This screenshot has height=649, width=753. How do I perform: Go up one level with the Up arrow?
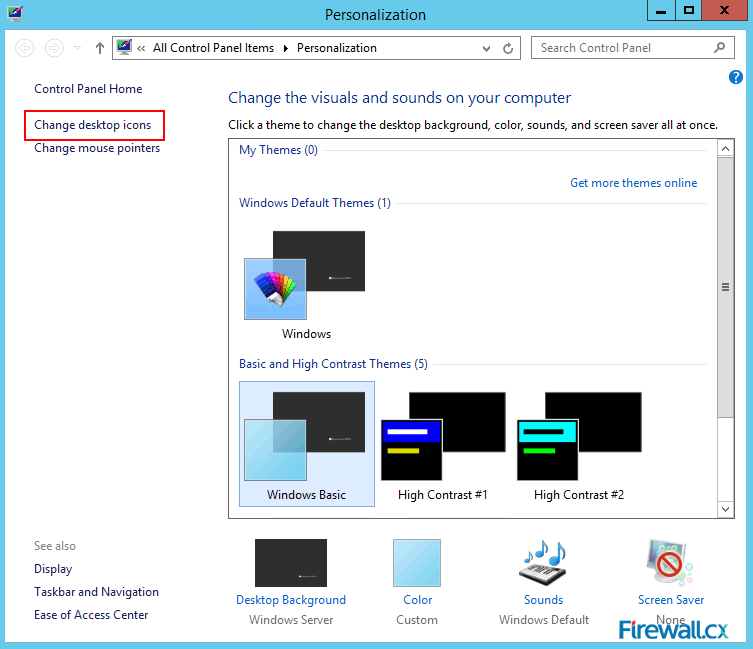pos(99,48)
